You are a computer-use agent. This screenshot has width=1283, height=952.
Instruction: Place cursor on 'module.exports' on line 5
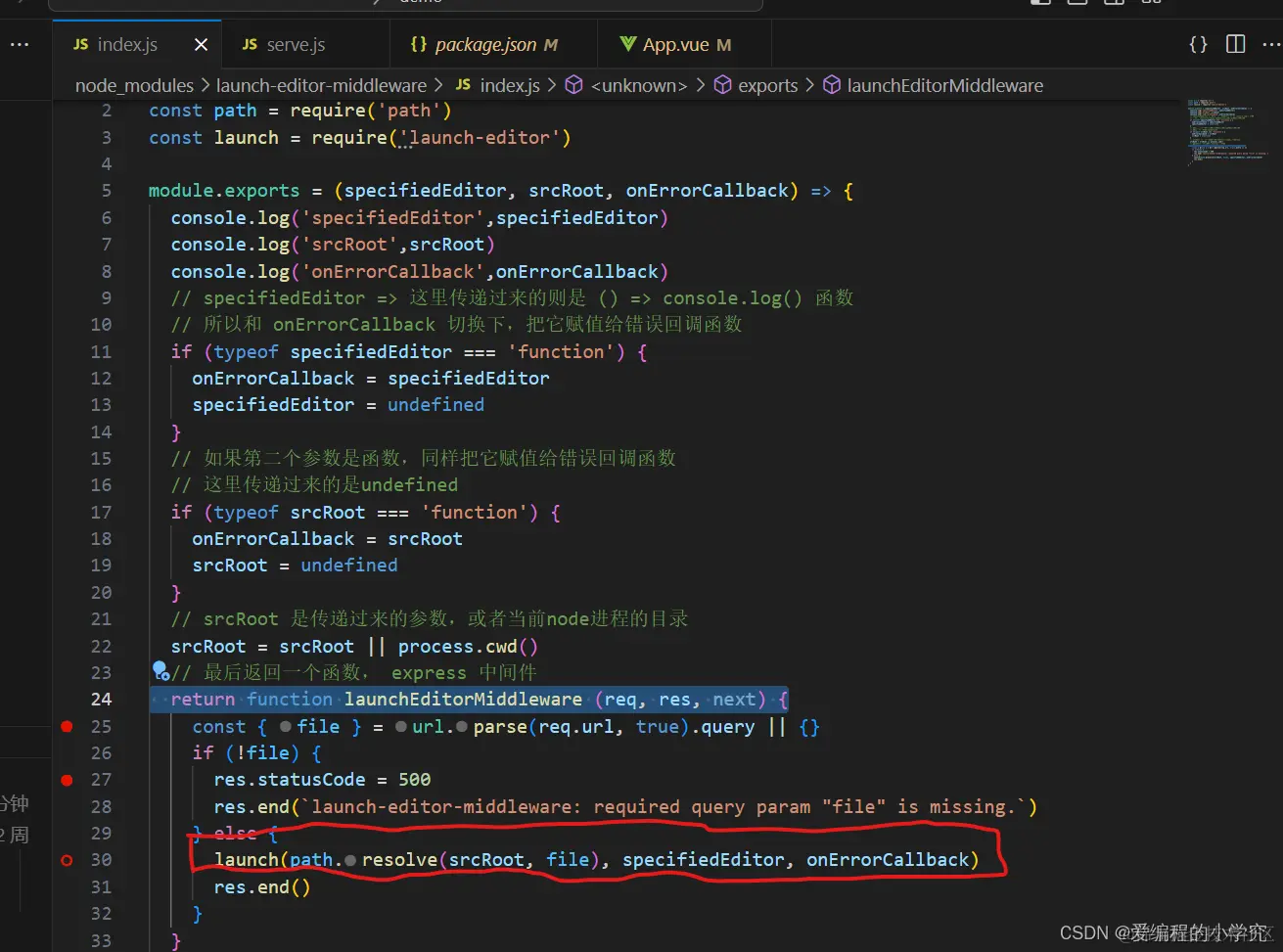[224, 191]
